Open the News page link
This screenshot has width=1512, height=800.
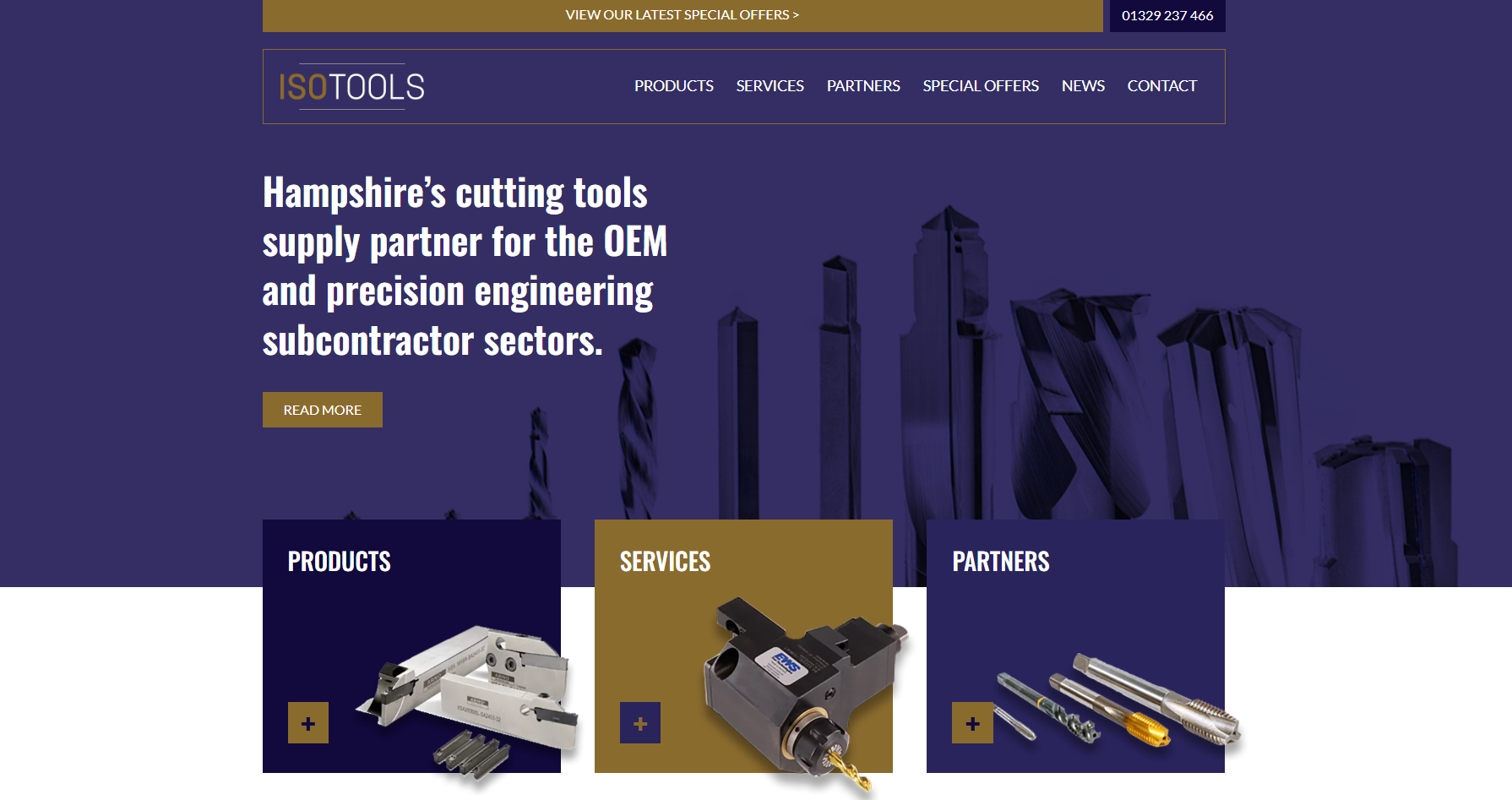1083,86
